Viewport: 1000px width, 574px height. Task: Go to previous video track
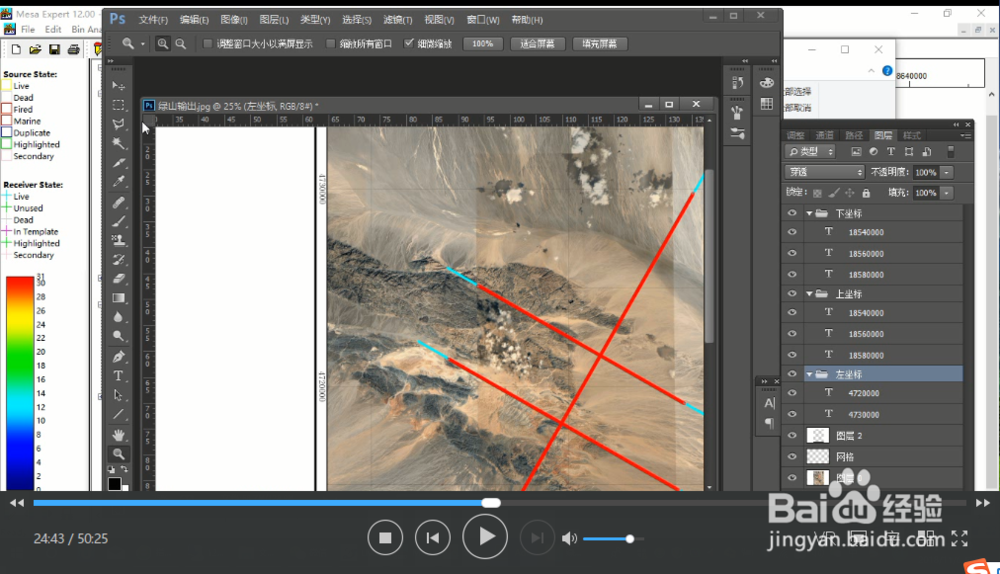point(432,538)
